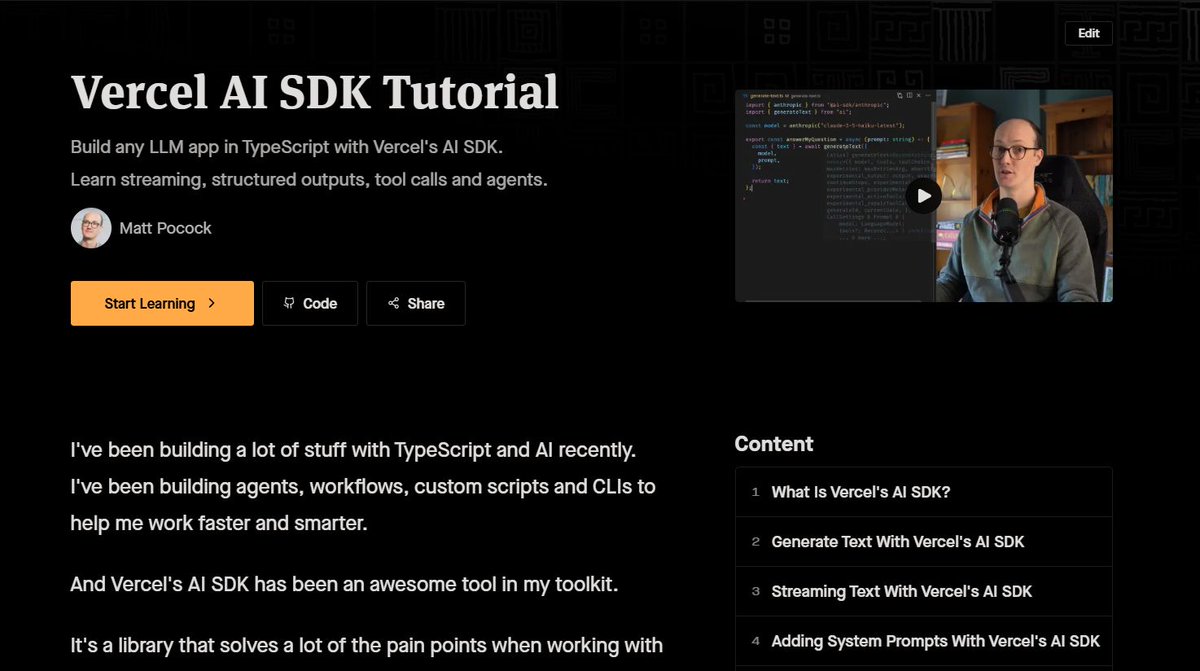Screen dimensions: 1200x671
Task: Click the share icon in Share button
Action: coord(394,303)
